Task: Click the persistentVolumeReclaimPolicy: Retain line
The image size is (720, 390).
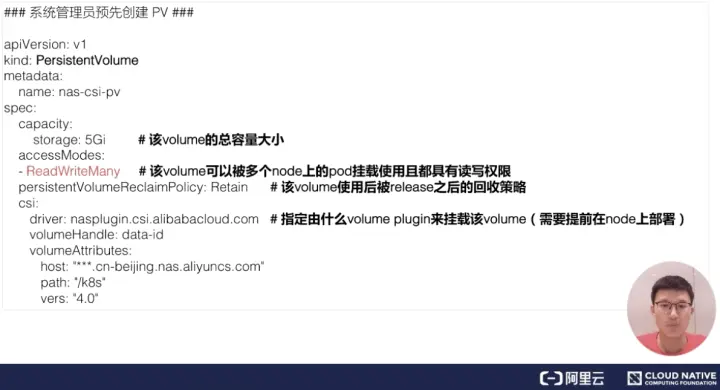Action: (x=133, y=187)
